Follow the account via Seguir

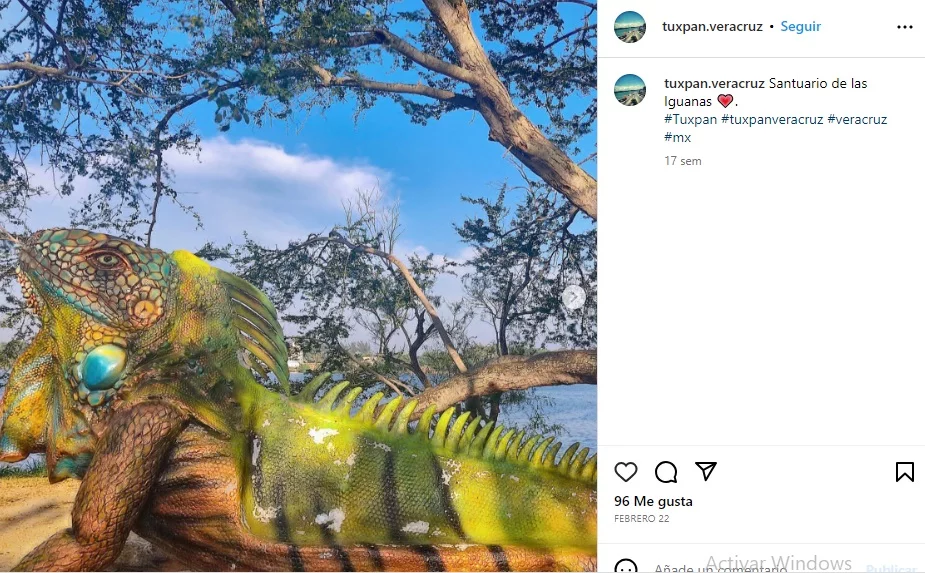(800, 27)
